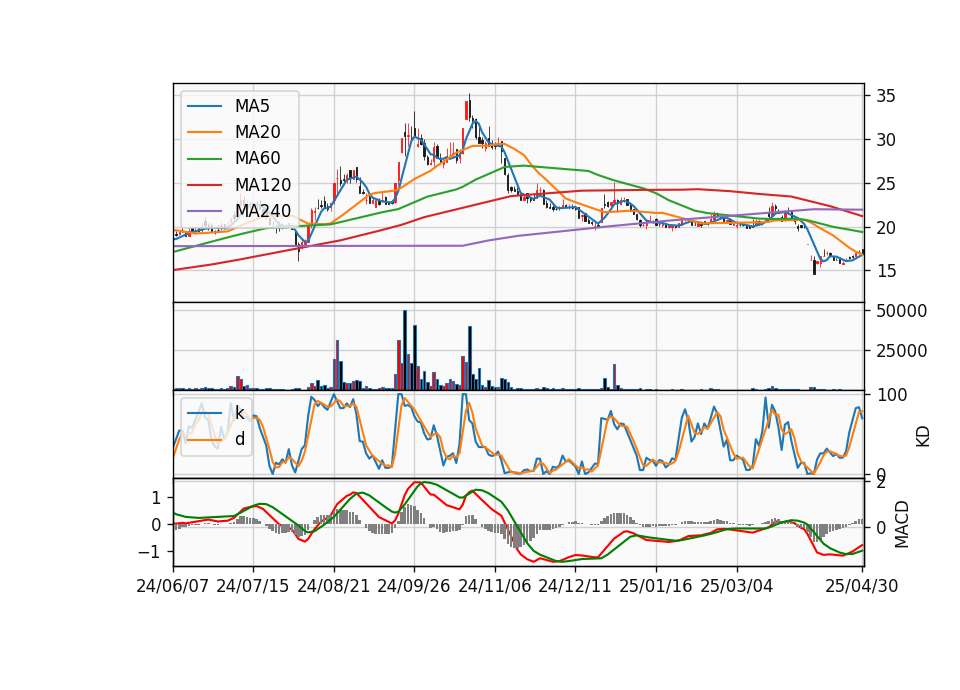Image resolution: width=960 pixels, height=690 pixels.
Task: Click the KD axis value 100
Action: (x=892, y=395)
